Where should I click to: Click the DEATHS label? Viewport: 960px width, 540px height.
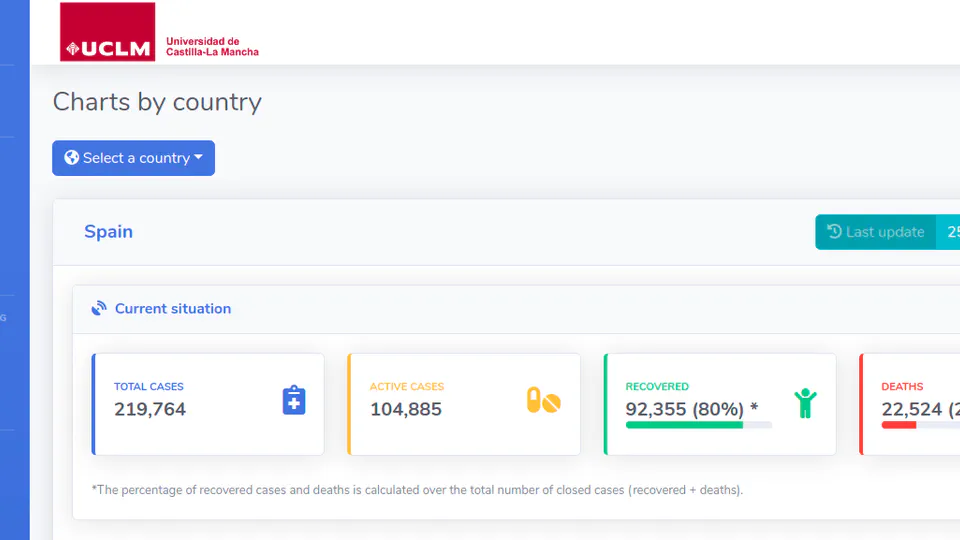pos(902,386)
